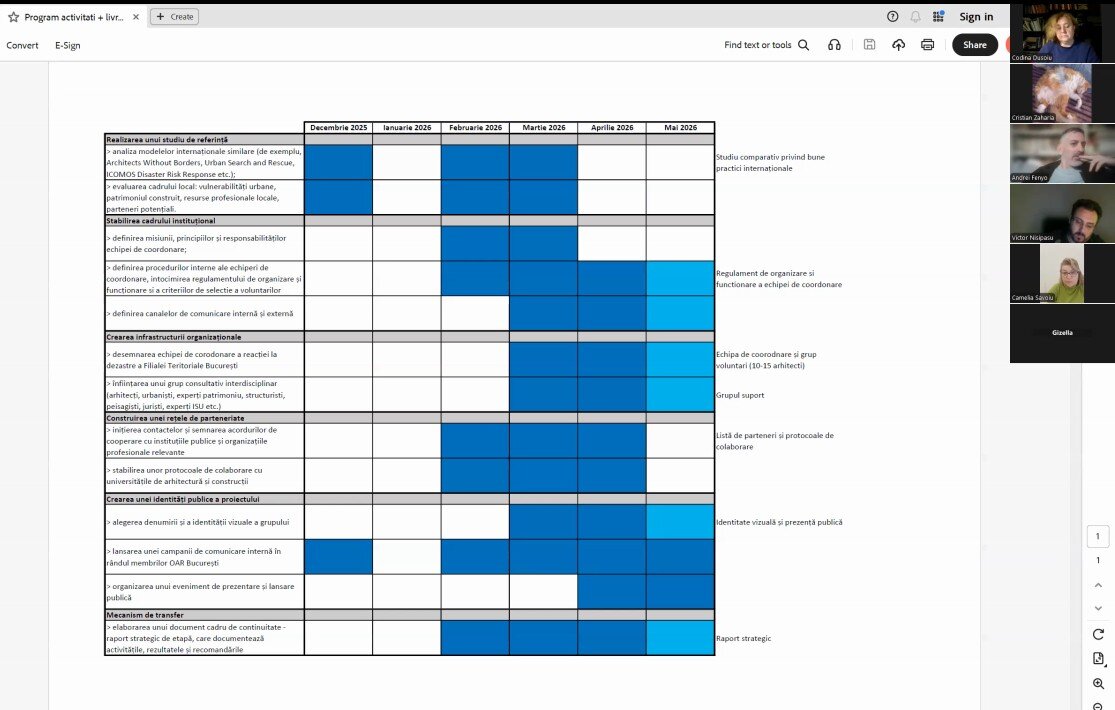
Task: Open the Help question mark icon
Action: tap(892, 16)
